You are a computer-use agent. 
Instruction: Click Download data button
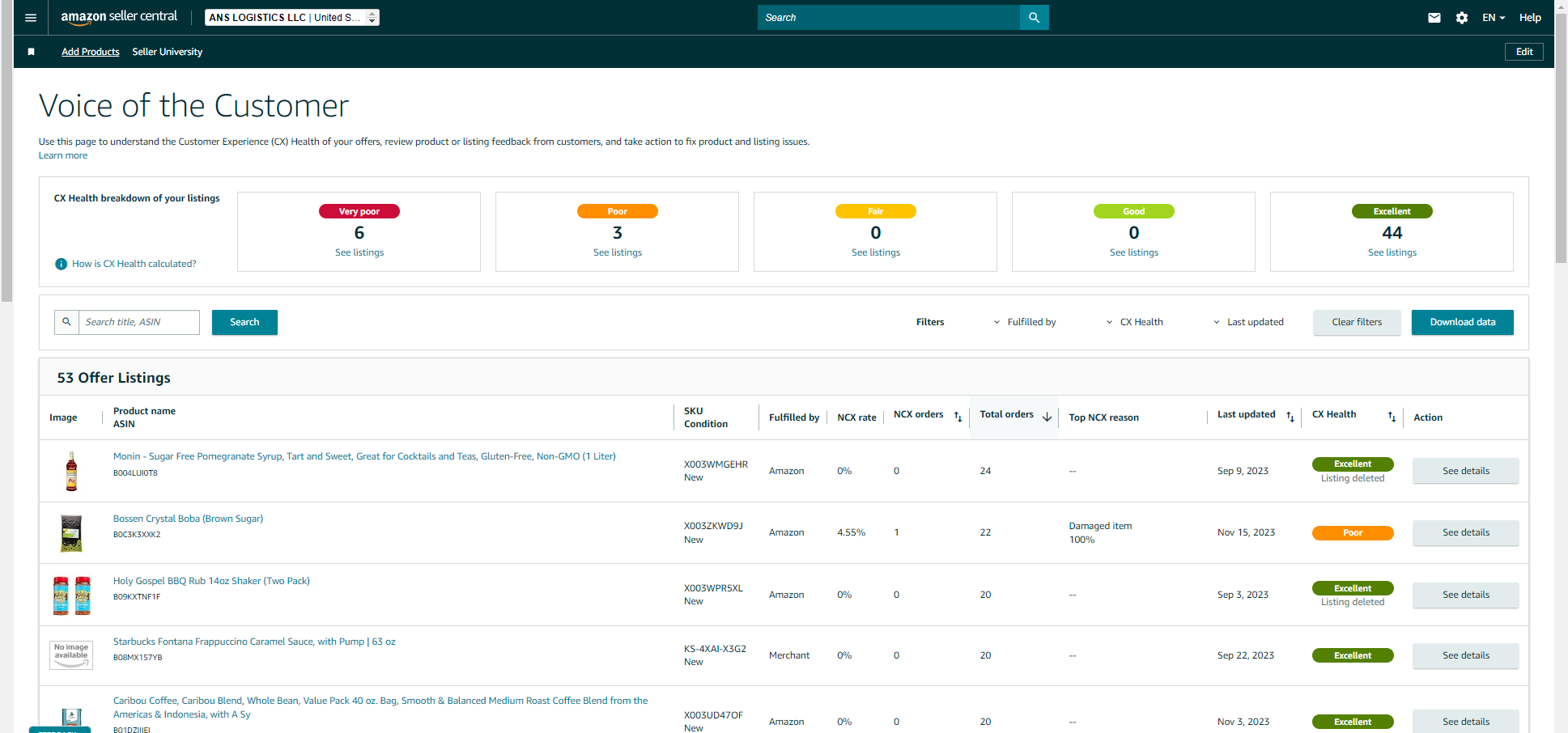click(x=1463, y=322)
